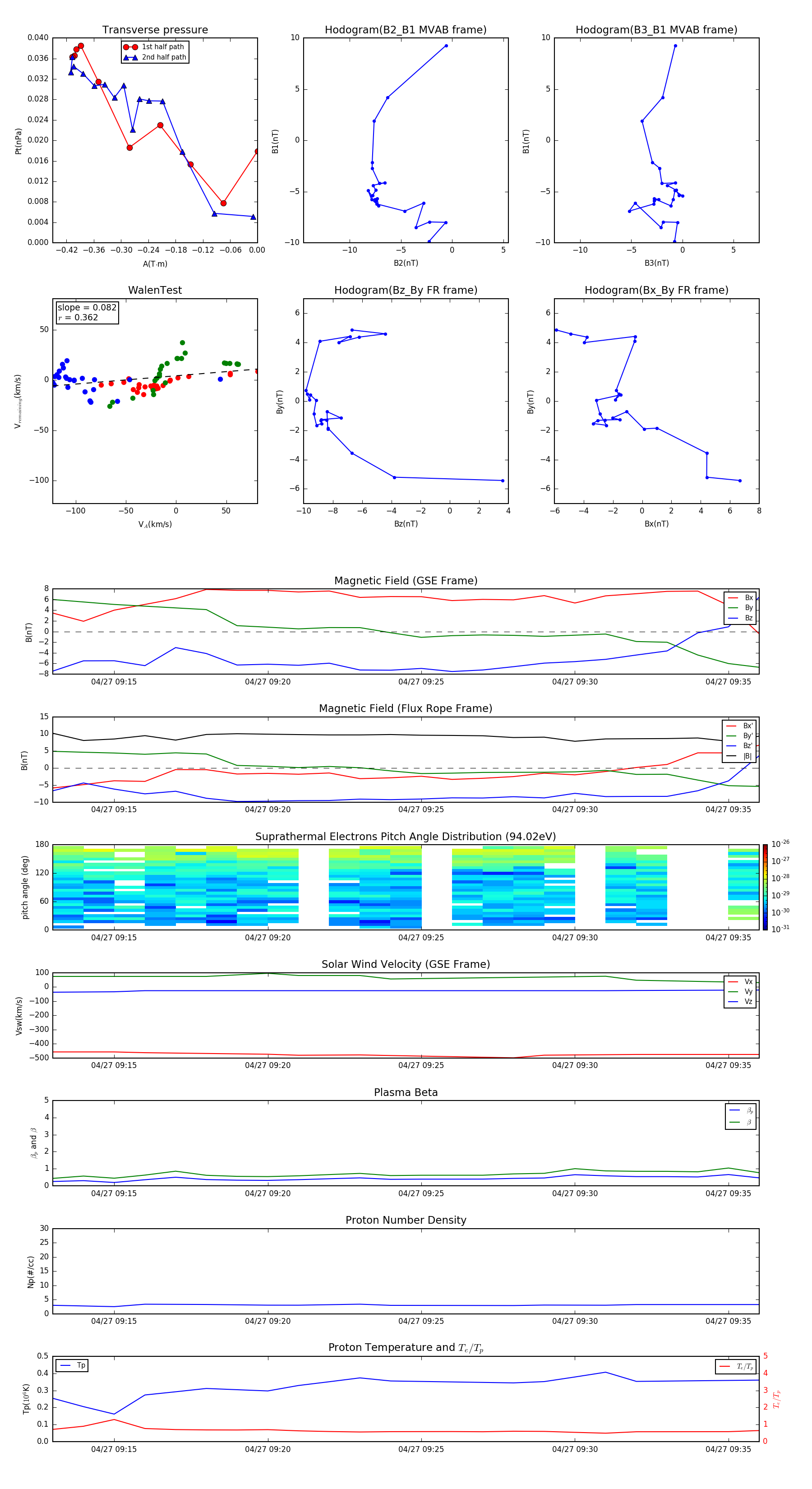This screenshot has width=812, height=1489.
Task: Select the colorbar's top tick label 10^-26
Action: click(780, 844)
